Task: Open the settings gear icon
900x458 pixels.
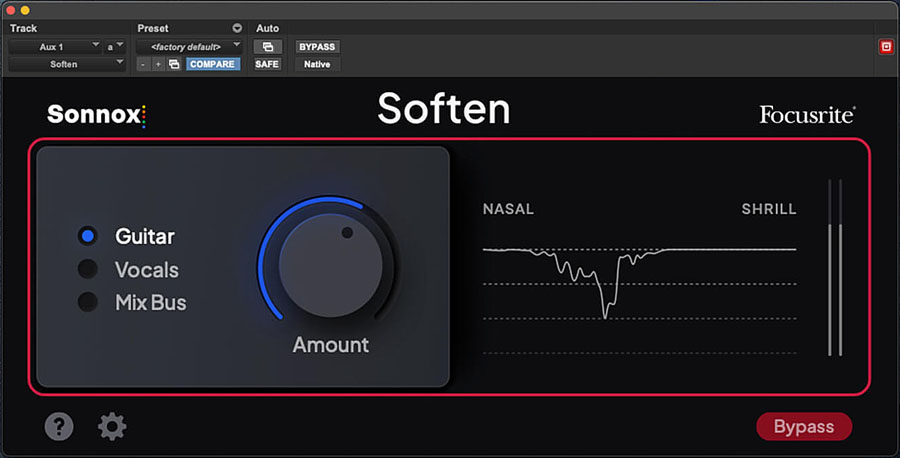Action: click(x=112, y=426)
